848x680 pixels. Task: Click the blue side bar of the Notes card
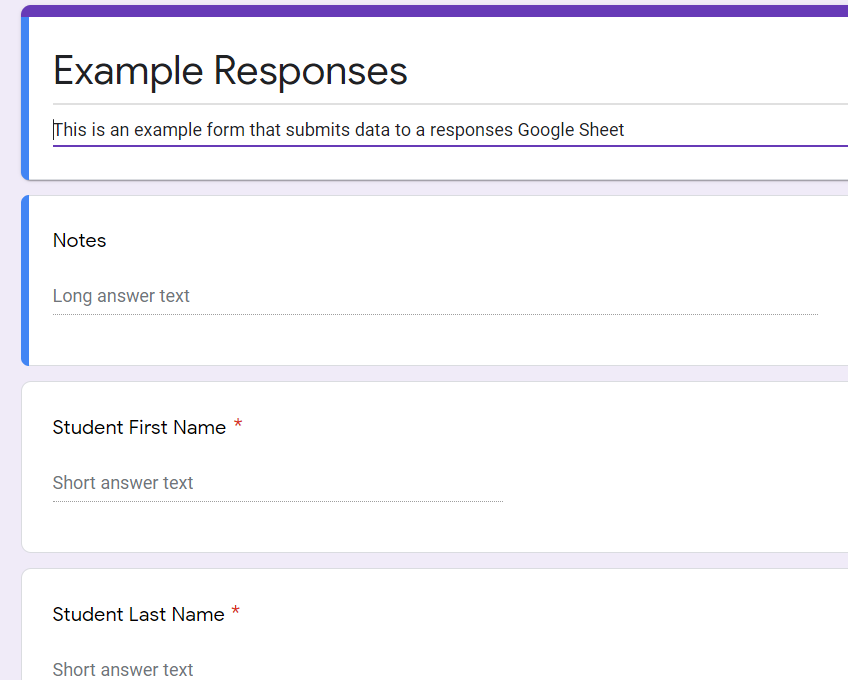tap(25, 280)
